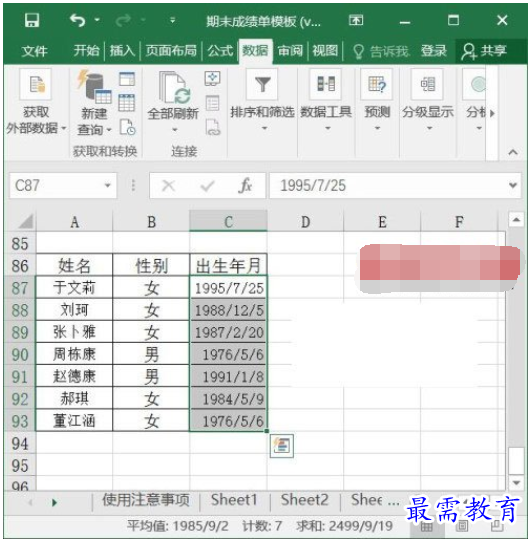Viewport: 528px width, 541px height.
Task: Switch to the 视图 tab
Action: (x=325, y=51)
